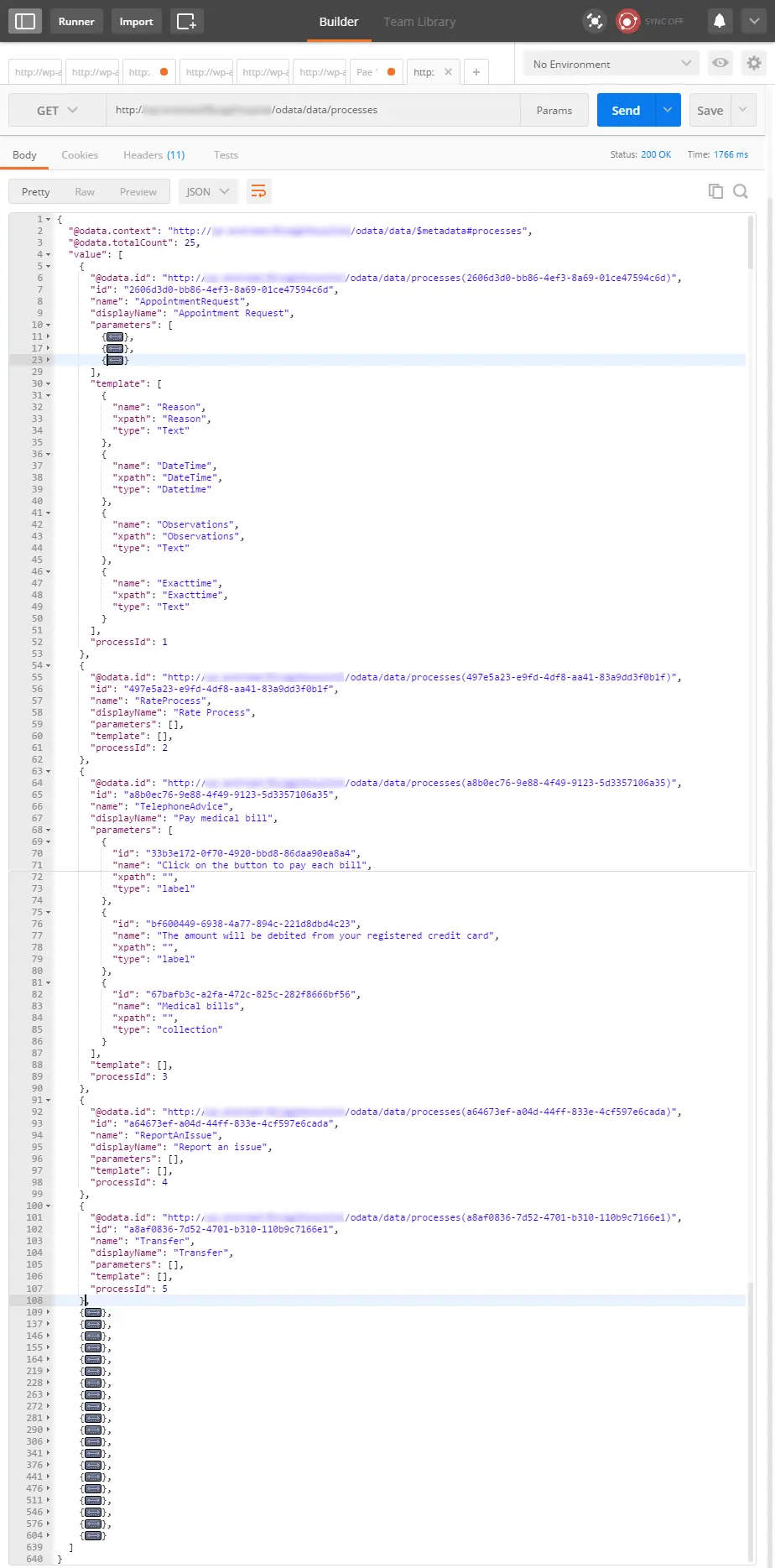
Task: Save the request
Action: [710, 110]
